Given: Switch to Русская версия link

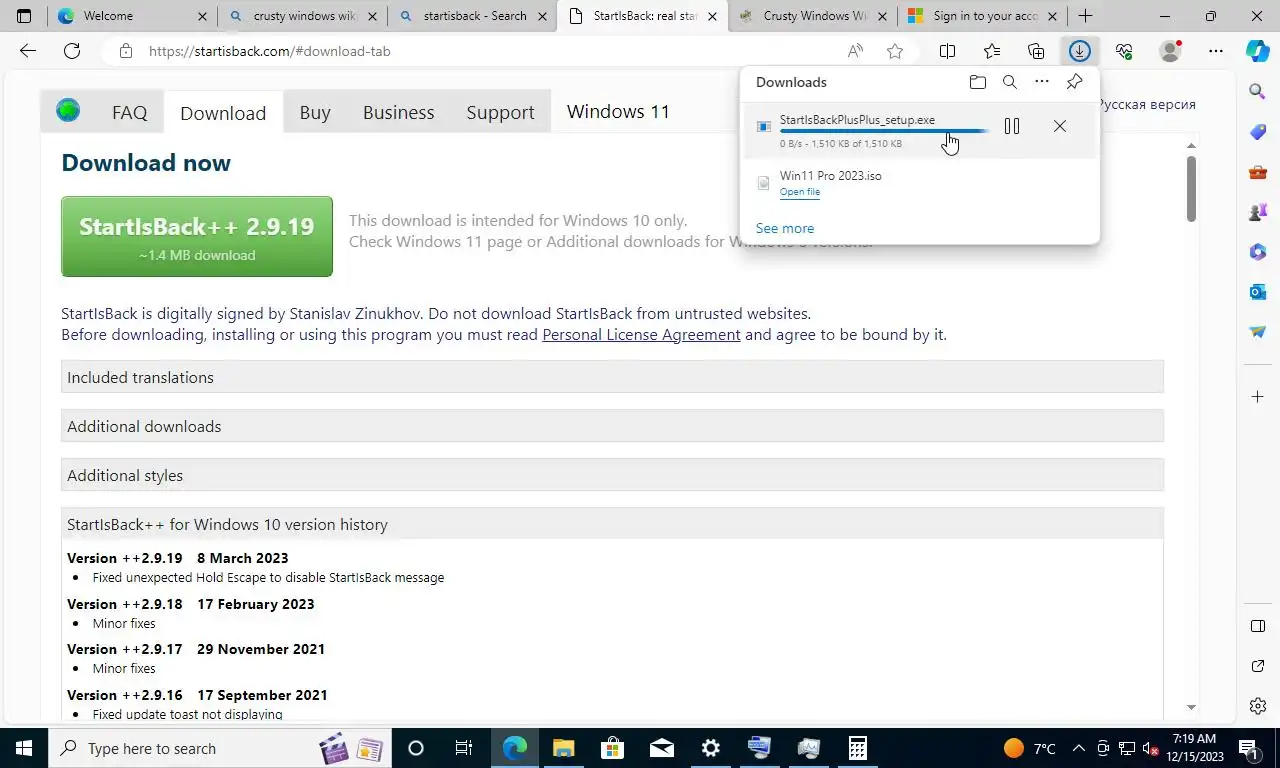Looking at the screenshot, I should pos(1146,104).
